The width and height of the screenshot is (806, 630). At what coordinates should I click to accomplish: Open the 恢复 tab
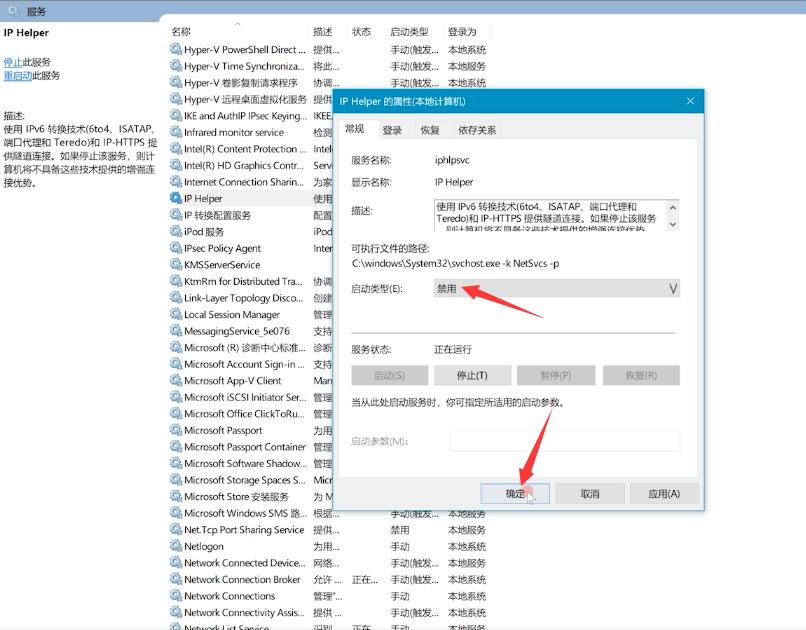click(430, 131)
